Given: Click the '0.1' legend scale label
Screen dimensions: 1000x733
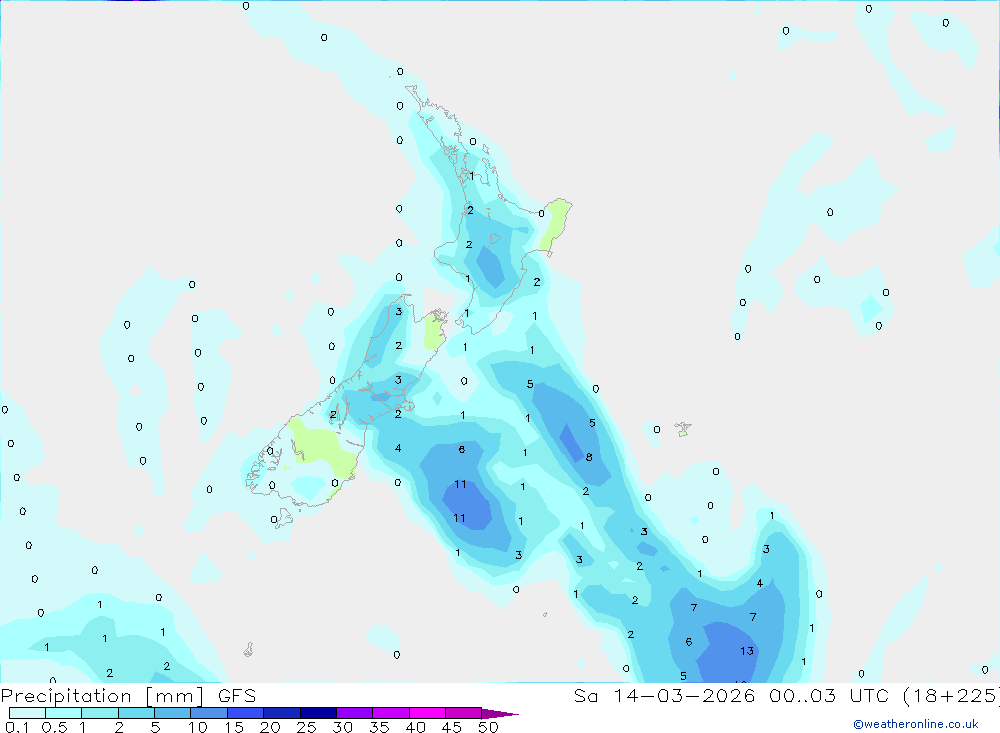Looking at the screenshot, I should [17, 727].
